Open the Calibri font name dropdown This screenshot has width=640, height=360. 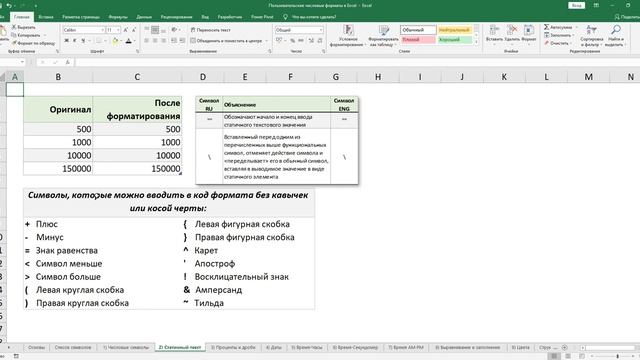point(102,30)
